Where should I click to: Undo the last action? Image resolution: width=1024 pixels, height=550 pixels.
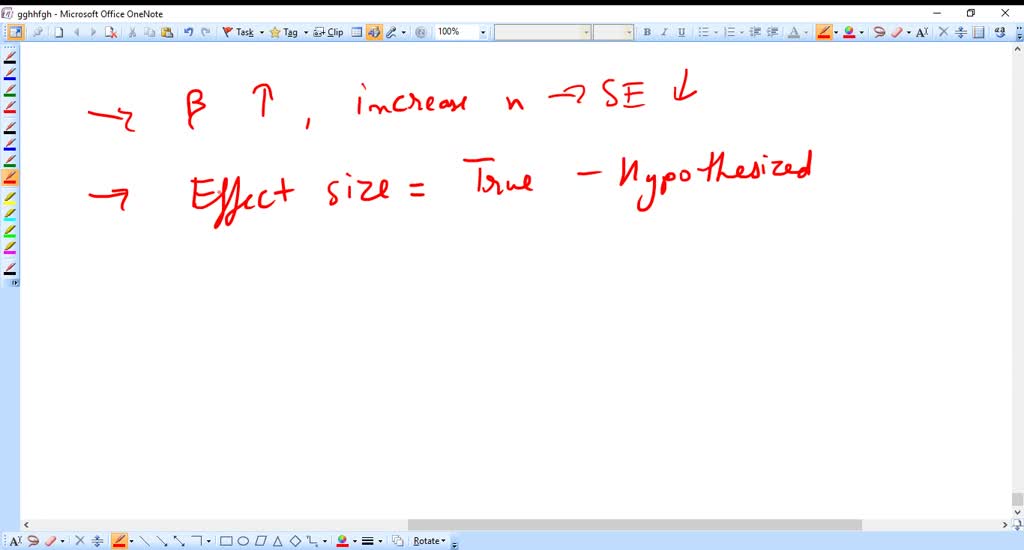pyautogui.click(x=189, y=32)
